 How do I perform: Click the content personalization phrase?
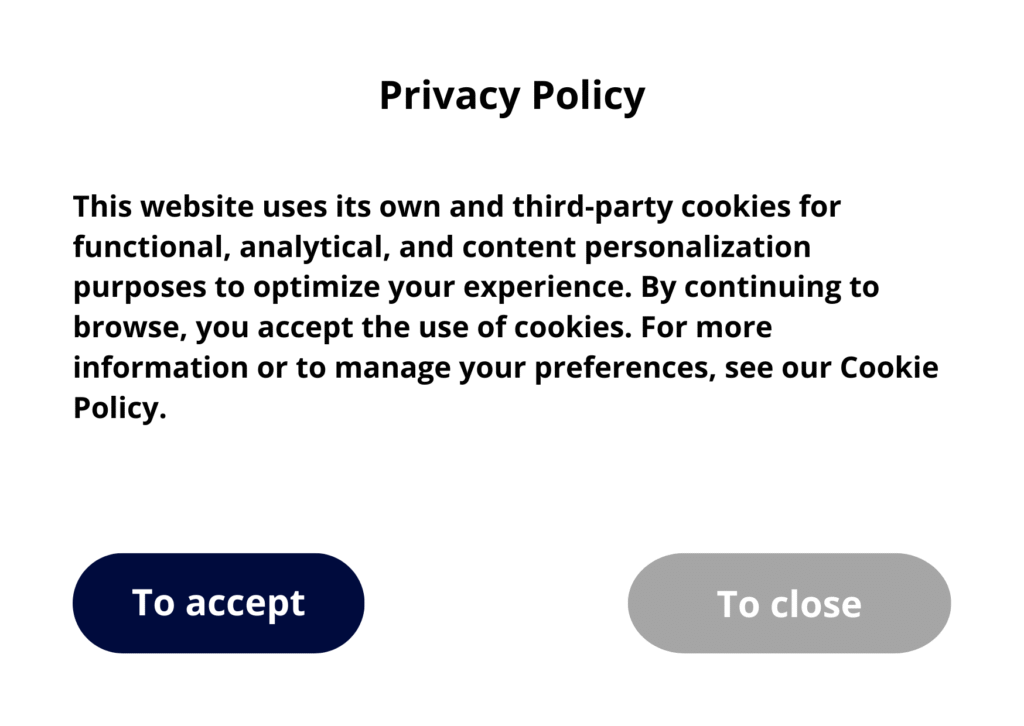[636, 248]
